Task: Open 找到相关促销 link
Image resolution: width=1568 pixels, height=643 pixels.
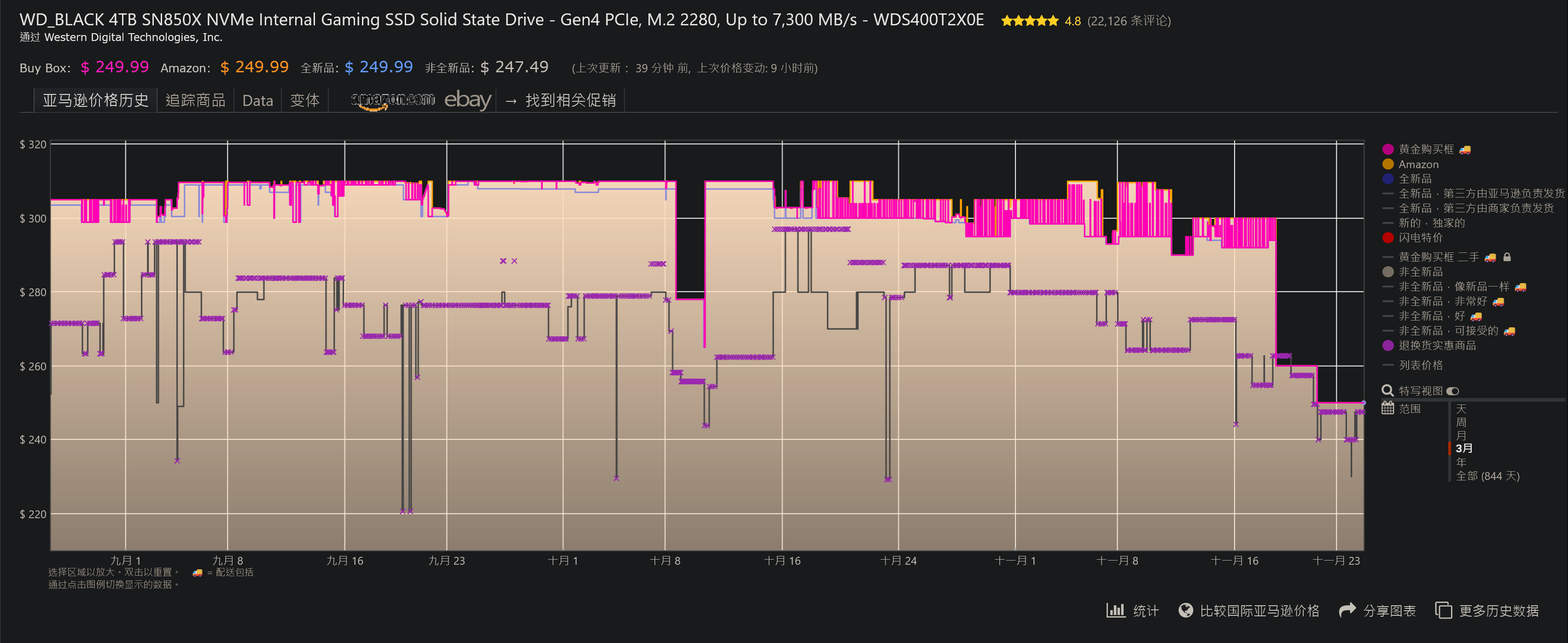Action: pyautogui.click(x=560, y=100)
